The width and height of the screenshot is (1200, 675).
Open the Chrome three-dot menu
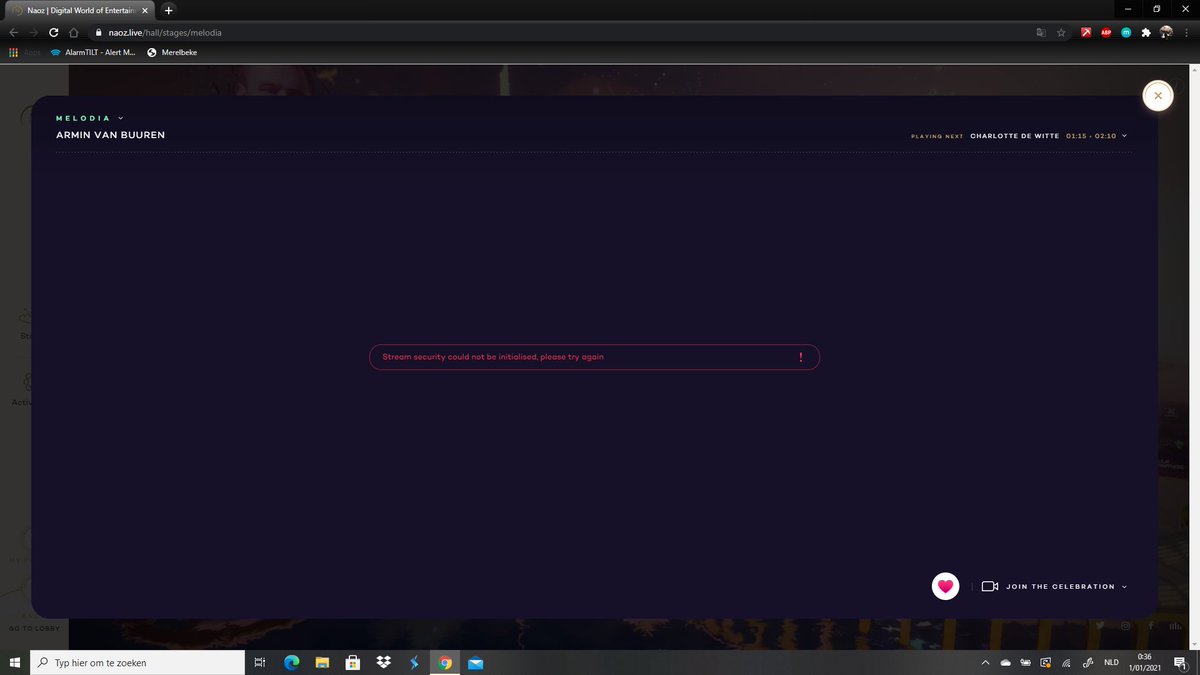click(x=1186, y=32)
